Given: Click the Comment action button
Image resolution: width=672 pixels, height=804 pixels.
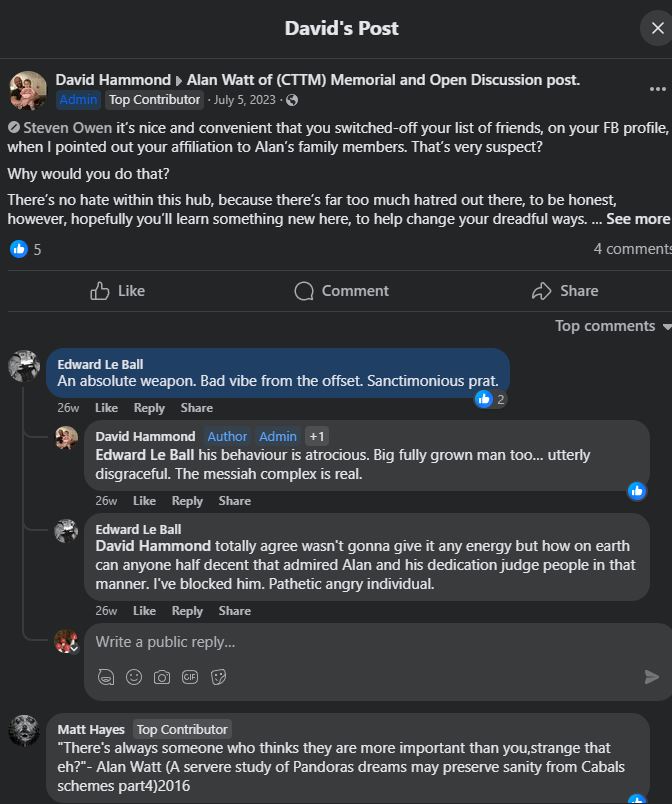Looking at the screenshot, I should (341, 291).
